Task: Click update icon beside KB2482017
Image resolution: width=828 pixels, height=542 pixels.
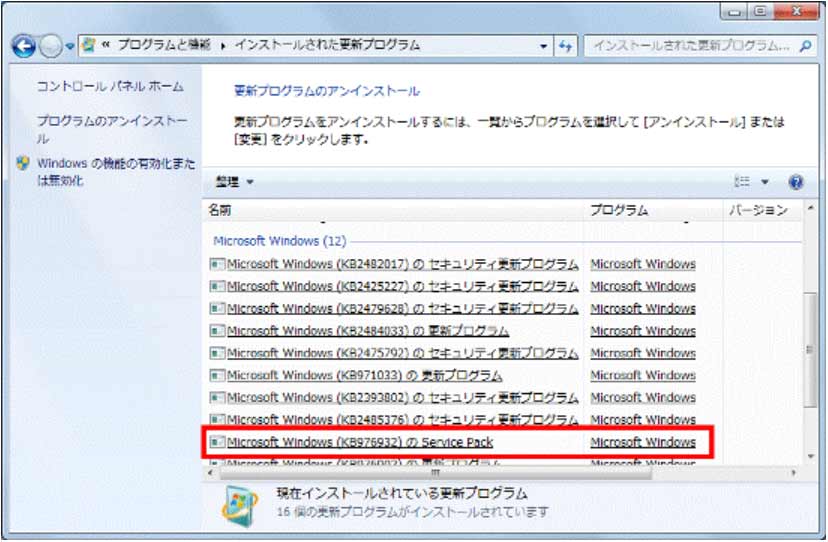Action: pyautogui.click(x=217, y=264)
